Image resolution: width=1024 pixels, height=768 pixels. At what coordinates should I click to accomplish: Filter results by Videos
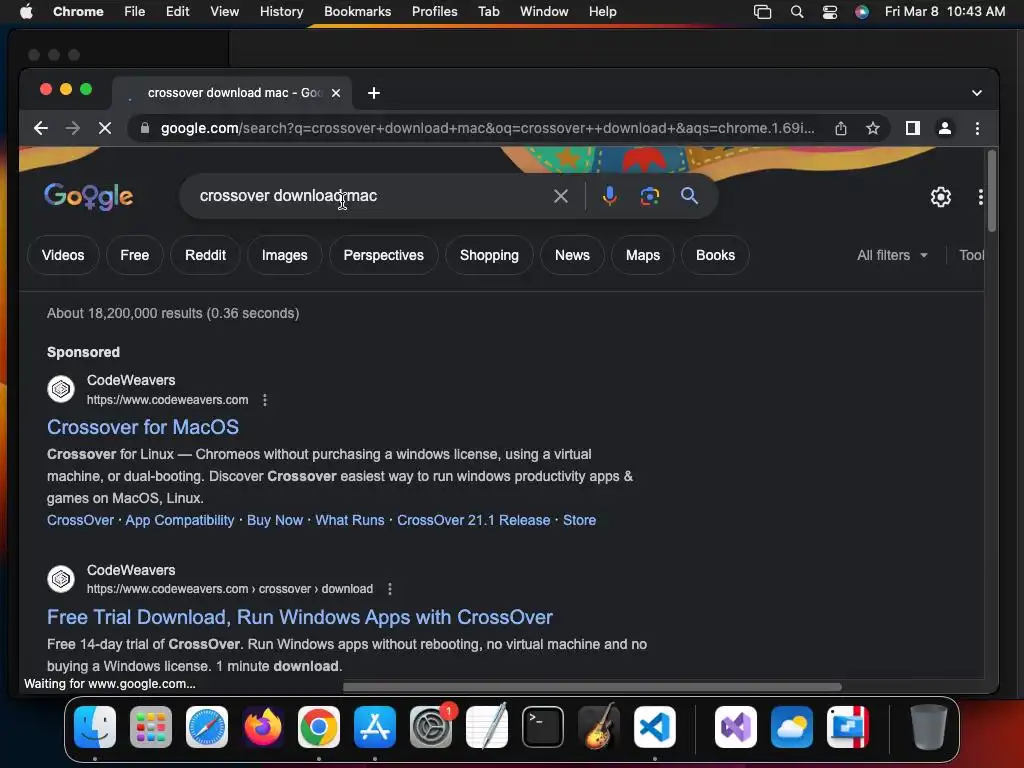[x=63, y=255]
